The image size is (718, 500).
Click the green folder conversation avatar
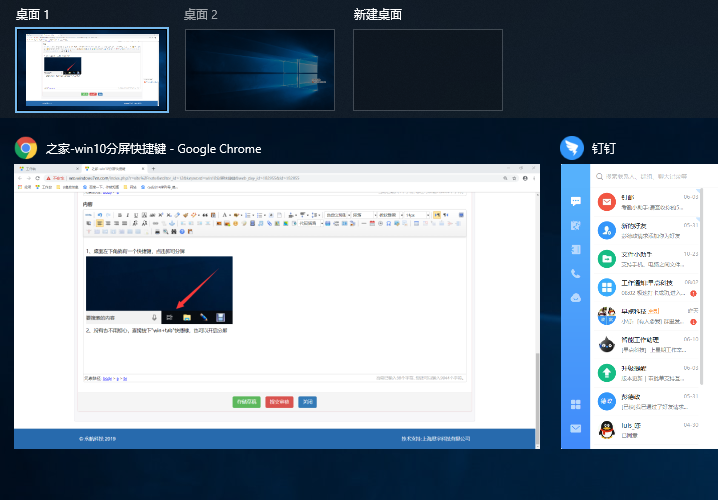pos(606,259)
